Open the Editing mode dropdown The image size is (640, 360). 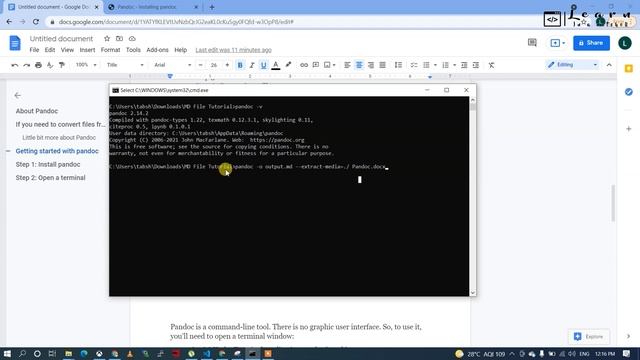573,64
